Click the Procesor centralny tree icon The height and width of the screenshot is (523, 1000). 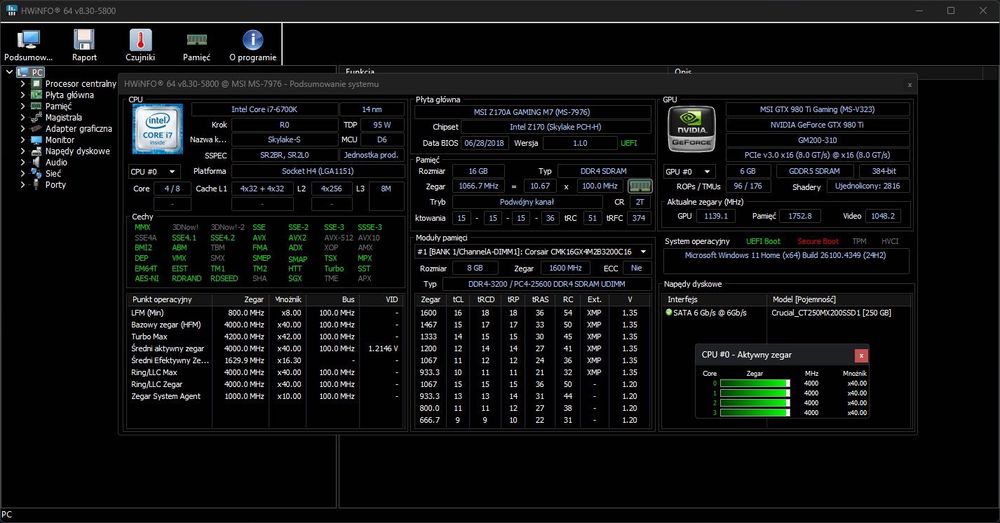pos(36,84)
